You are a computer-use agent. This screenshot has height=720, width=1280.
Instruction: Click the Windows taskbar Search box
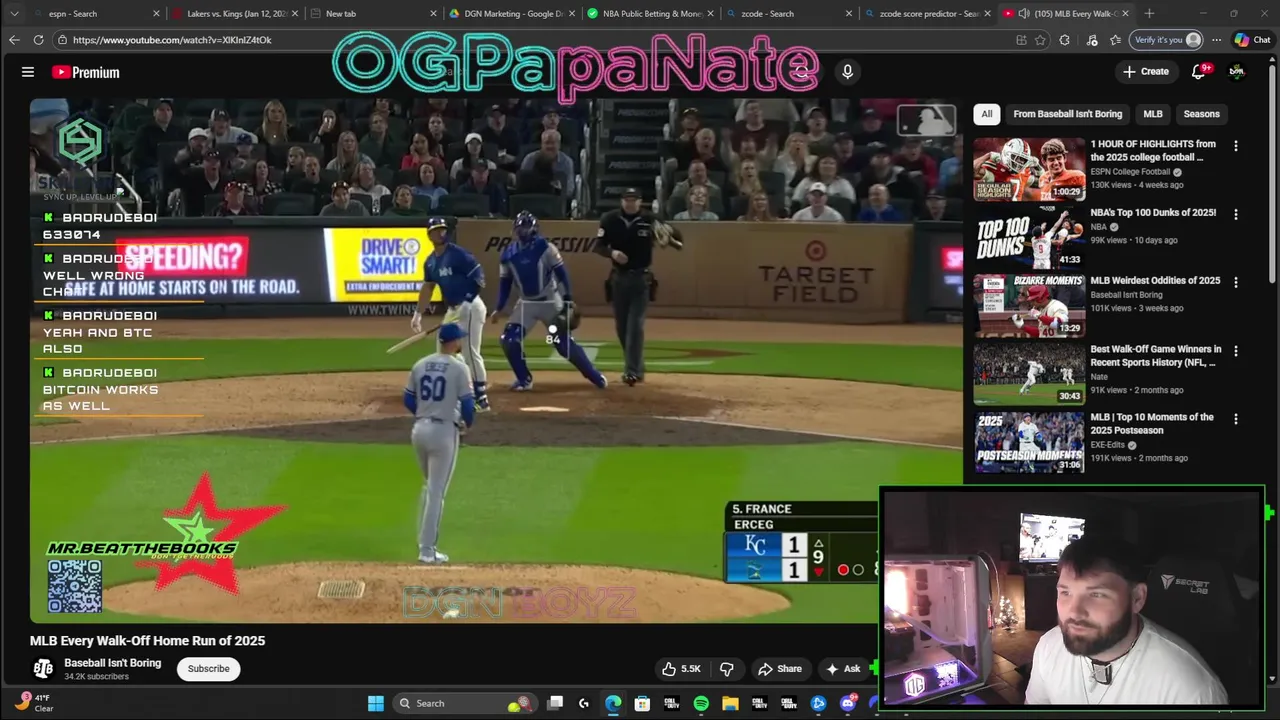coord(465,704)
